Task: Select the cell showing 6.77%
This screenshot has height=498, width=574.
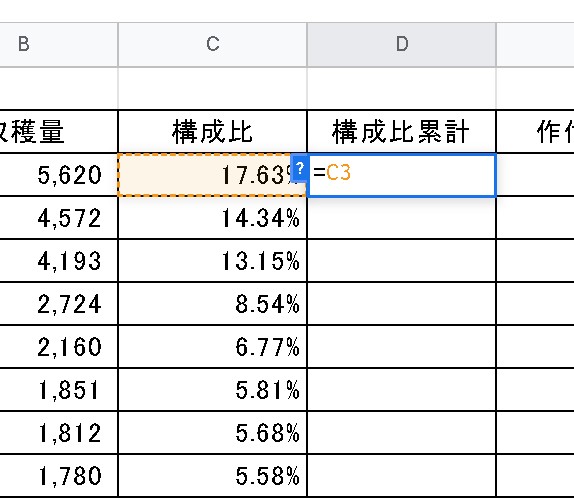Action: tap(212, 347)
